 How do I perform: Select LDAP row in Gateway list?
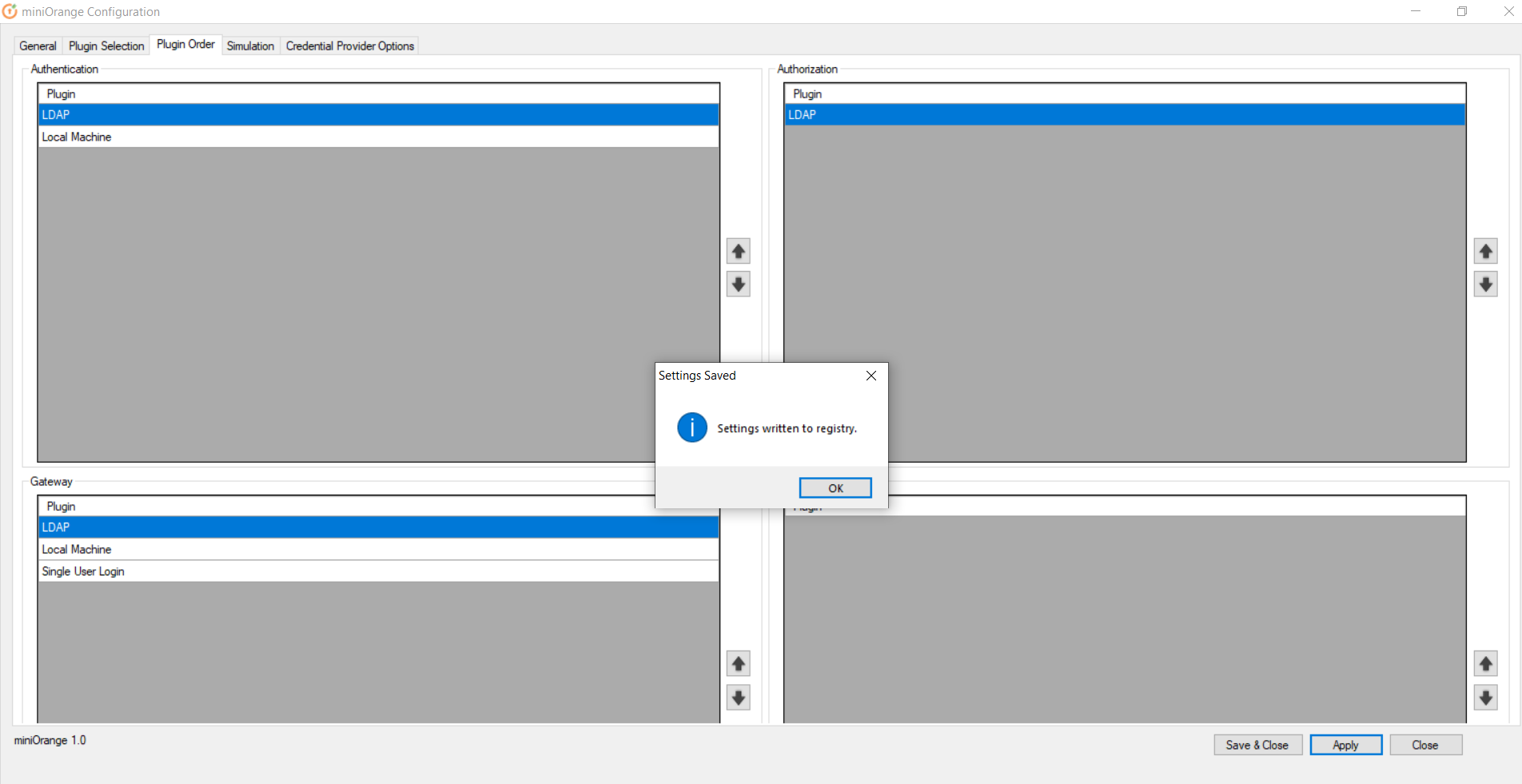pyautogui.click(x=379, y=527)
